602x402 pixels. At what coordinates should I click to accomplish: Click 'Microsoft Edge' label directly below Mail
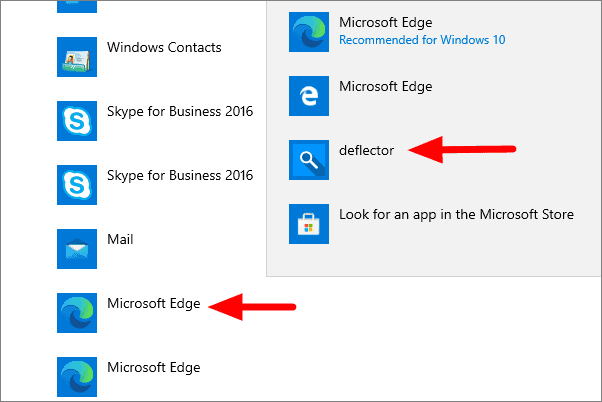pos(154,304)
